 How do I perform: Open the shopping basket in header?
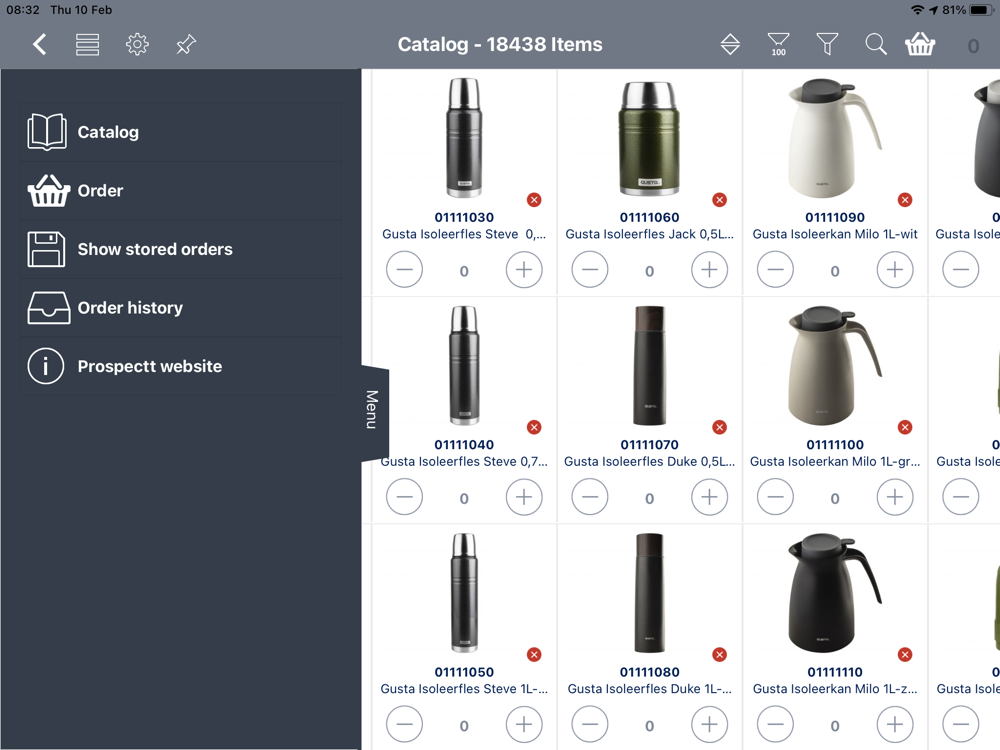click(920, 44)
